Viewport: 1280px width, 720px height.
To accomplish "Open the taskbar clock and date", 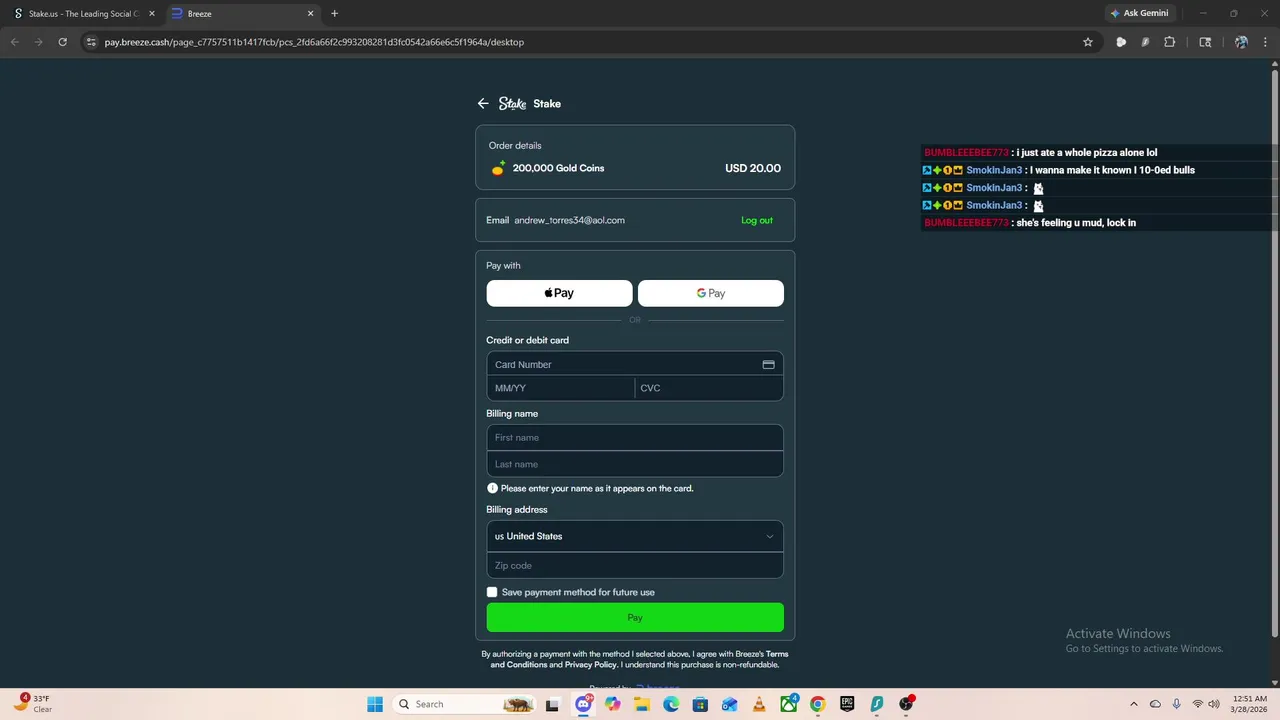I will (x=1250, y=704).
